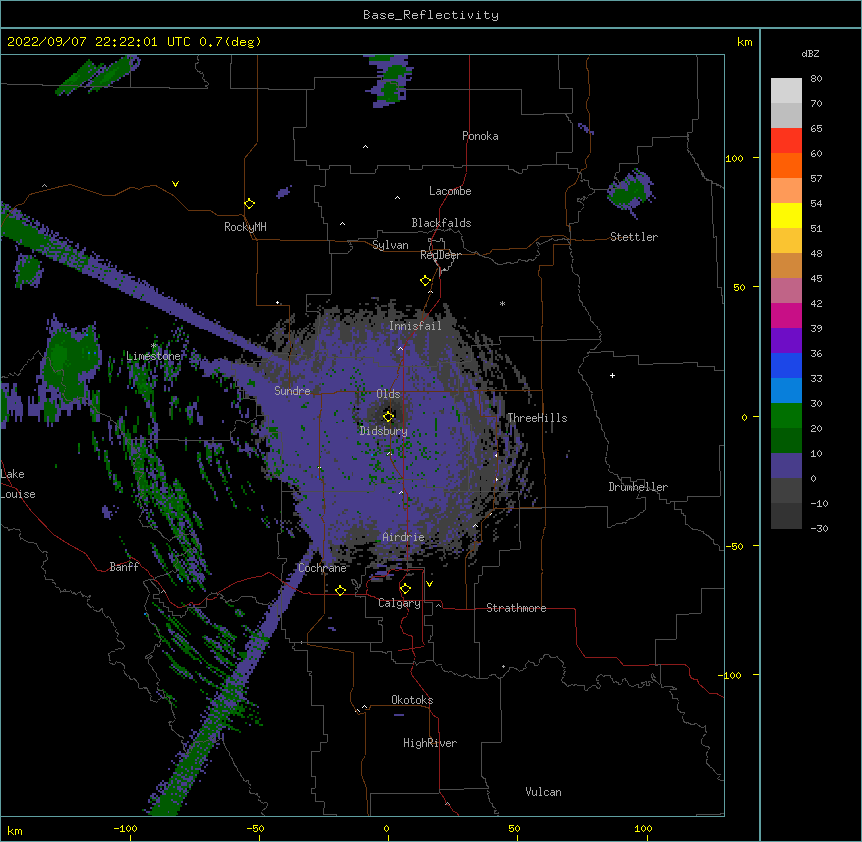This screenshot has width=862, height=842.
Task: Click the Vulcan town label
Action: tap(543, 792)
